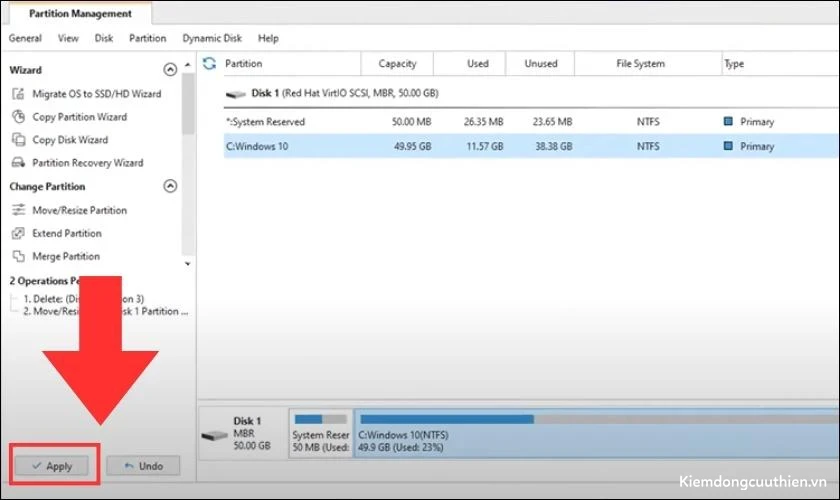Image resolution: width=840 pixels, height=500 pixels.
Task: Click the Merge Partition icon
Action: pos(18,256)
